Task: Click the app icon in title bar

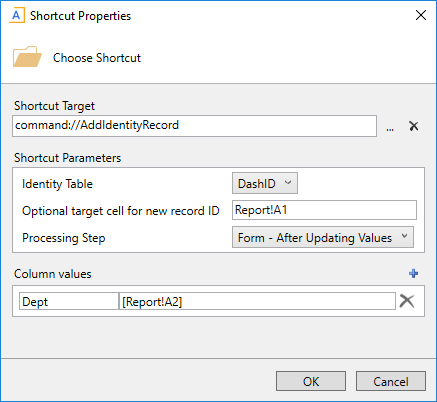Action: click(17, 16)
